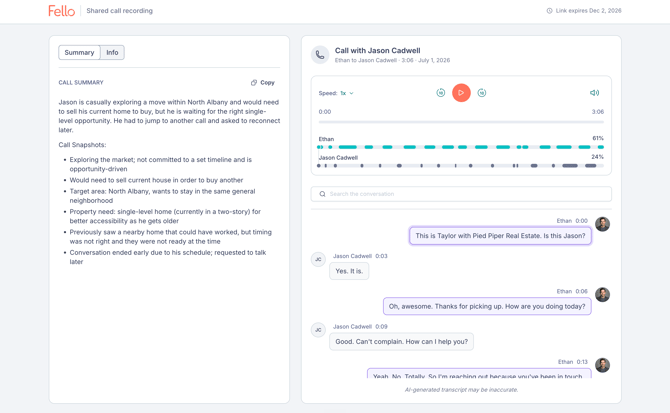Play the call recording

[461, 93]
